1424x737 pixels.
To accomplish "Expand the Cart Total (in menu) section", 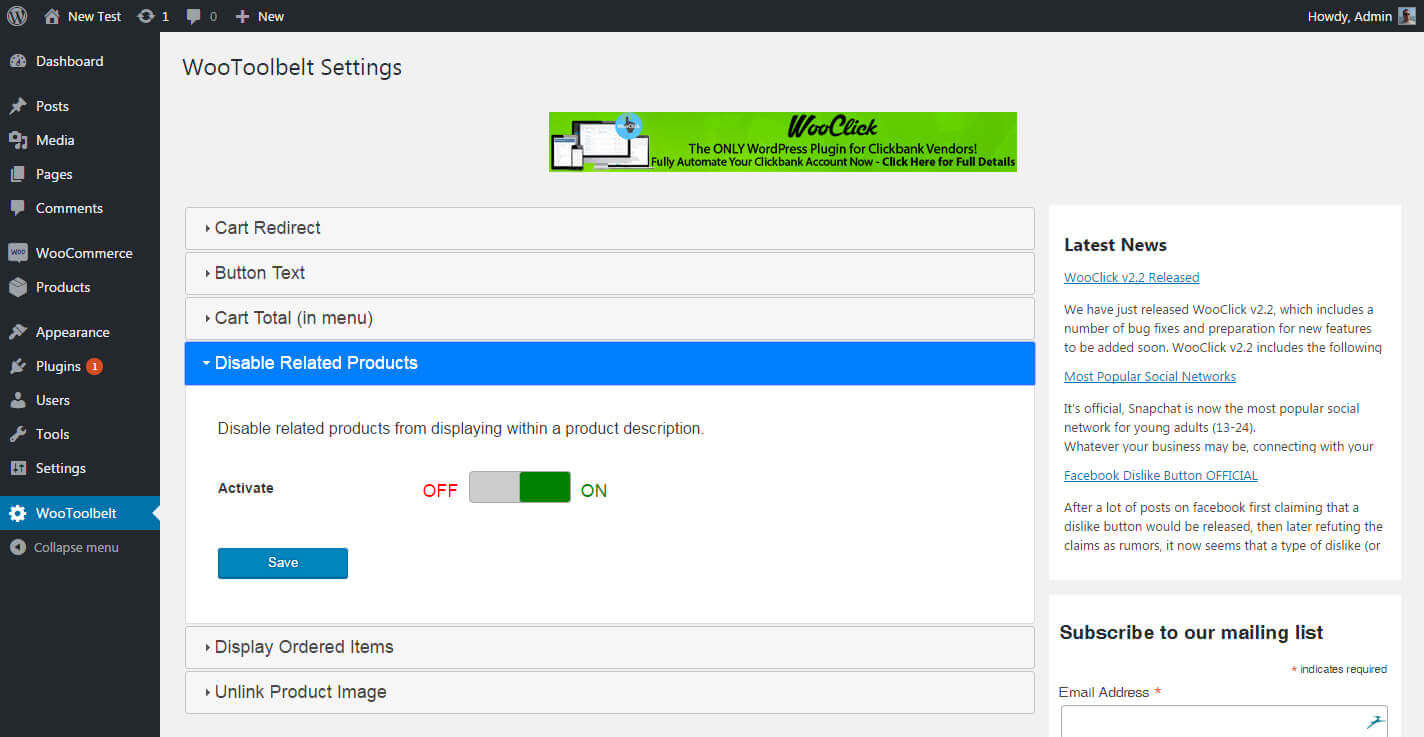I will (610, 318).
